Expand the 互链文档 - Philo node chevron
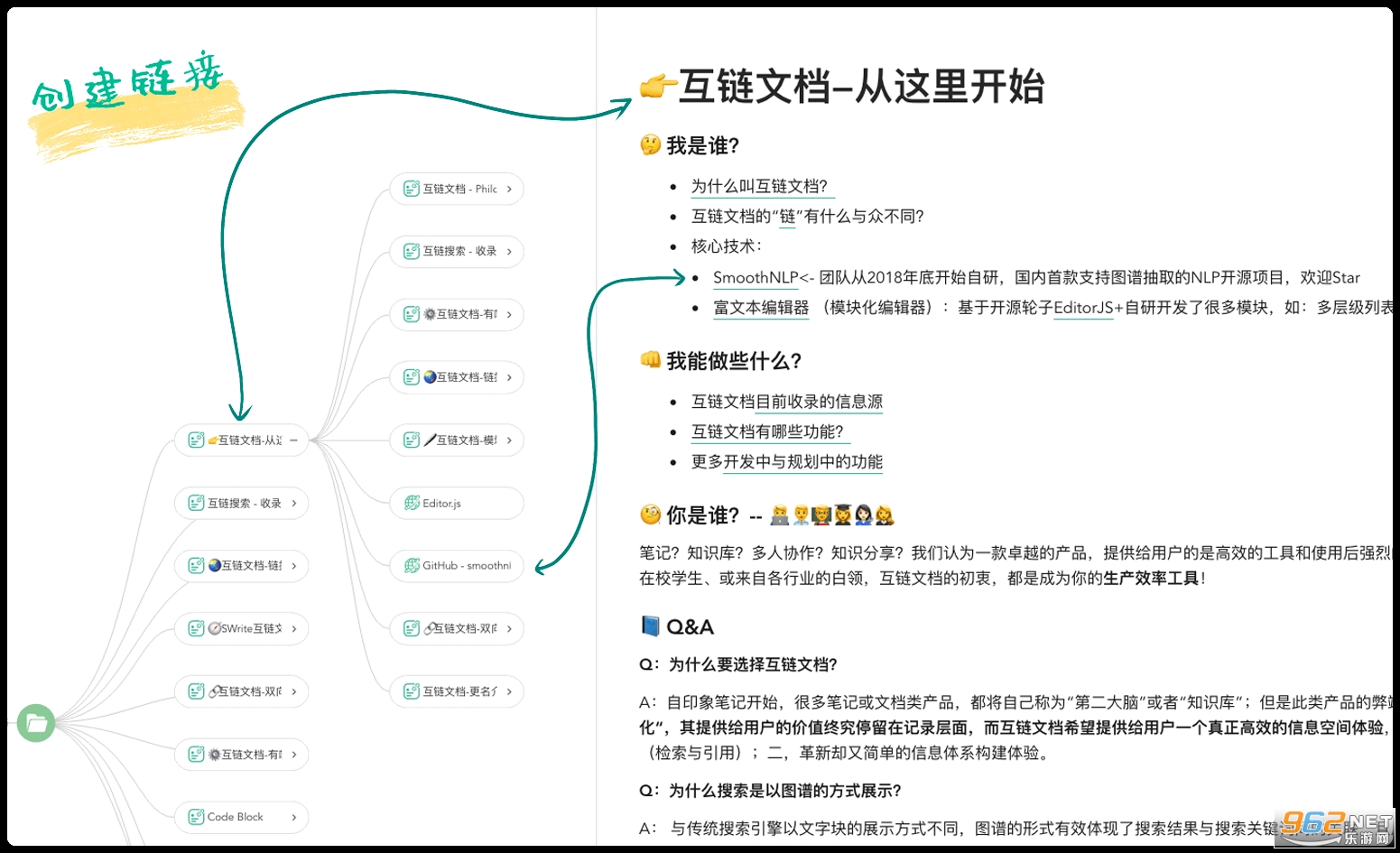The height and width of the screenshot is (853, 1400). click(x=509, y=189)
